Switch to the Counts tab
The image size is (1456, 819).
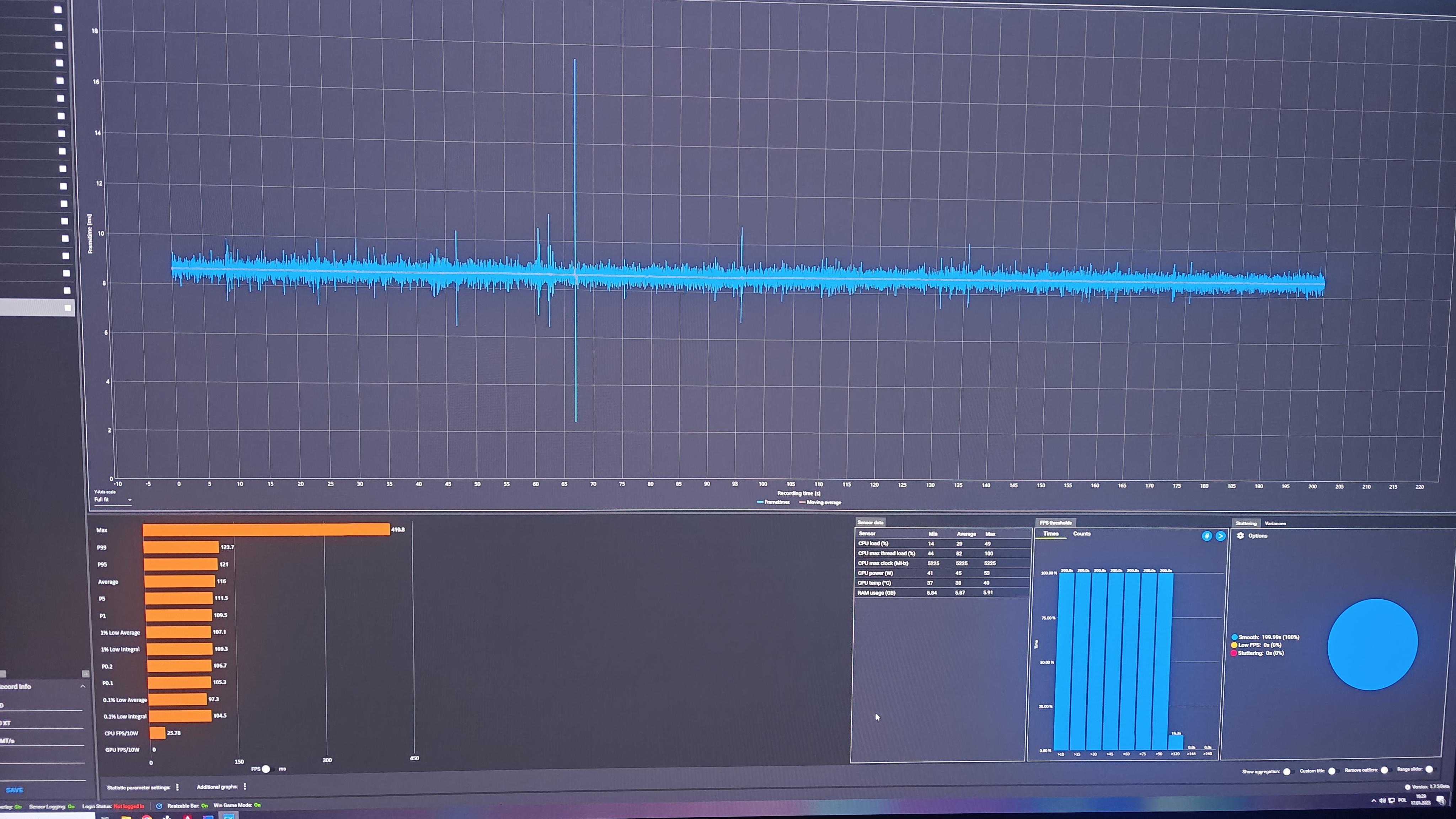[1081, 534]
